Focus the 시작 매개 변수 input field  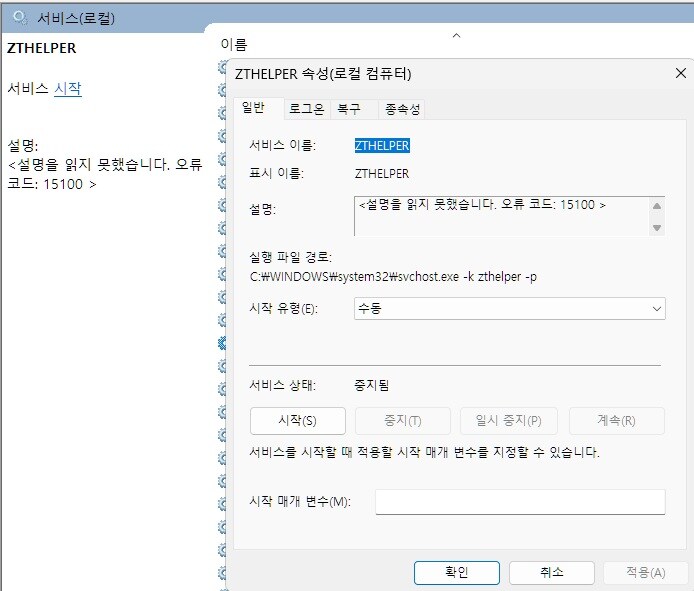[x=519, y=501]
